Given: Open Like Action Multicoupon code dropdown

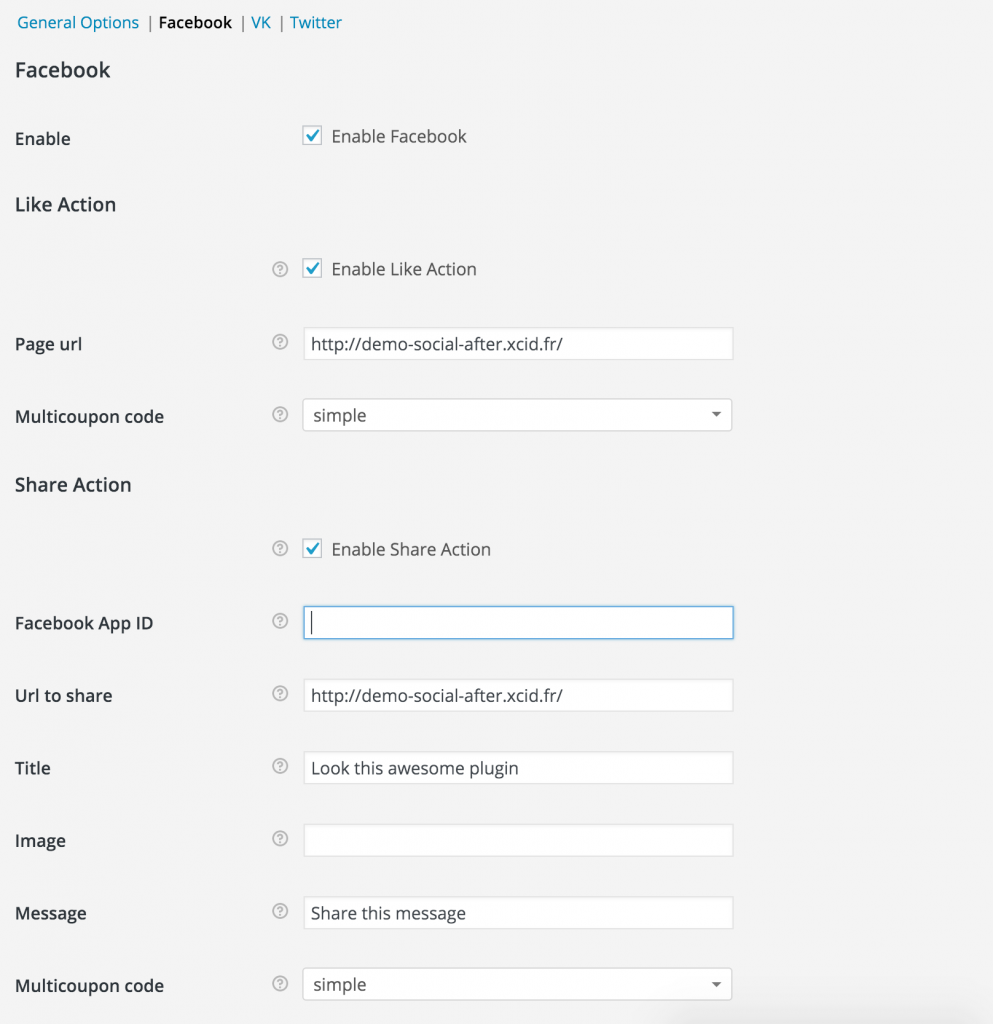Looking at the screenshot, I should pyautogui.click(x=517, y=415).
